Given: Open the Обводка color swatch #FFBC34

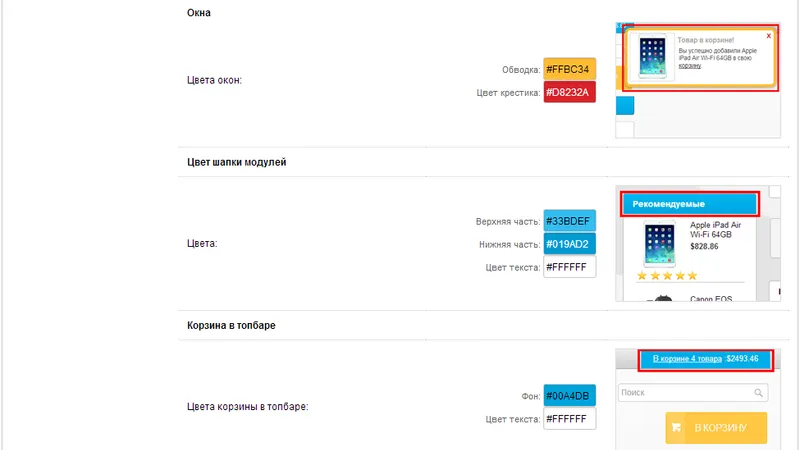Looking at the screenshot, I should pos(569,69).
